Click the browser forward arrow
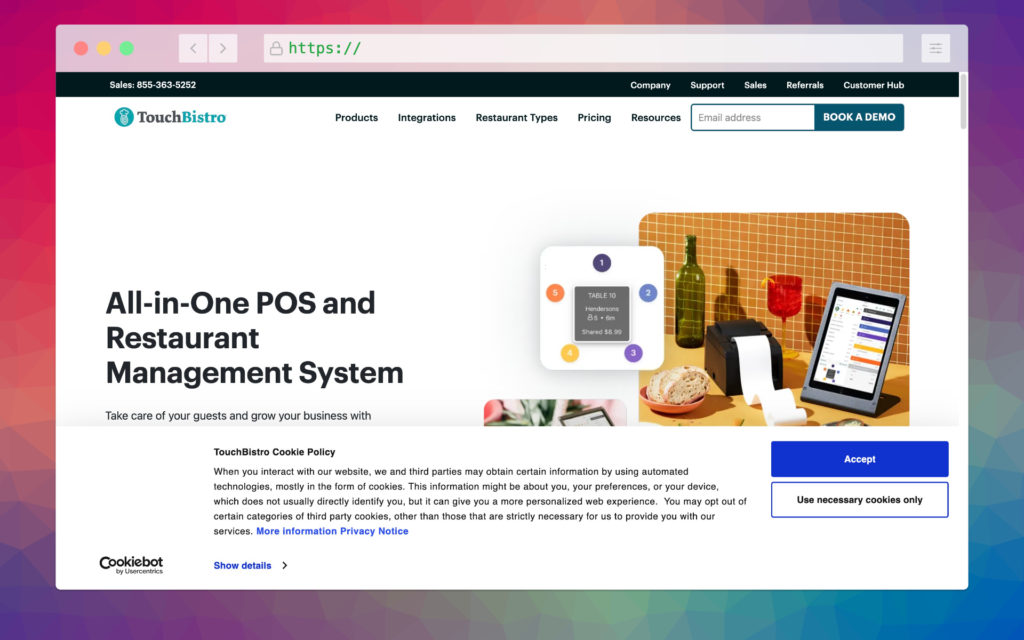1024x640 pixels. tap(222, 47)
